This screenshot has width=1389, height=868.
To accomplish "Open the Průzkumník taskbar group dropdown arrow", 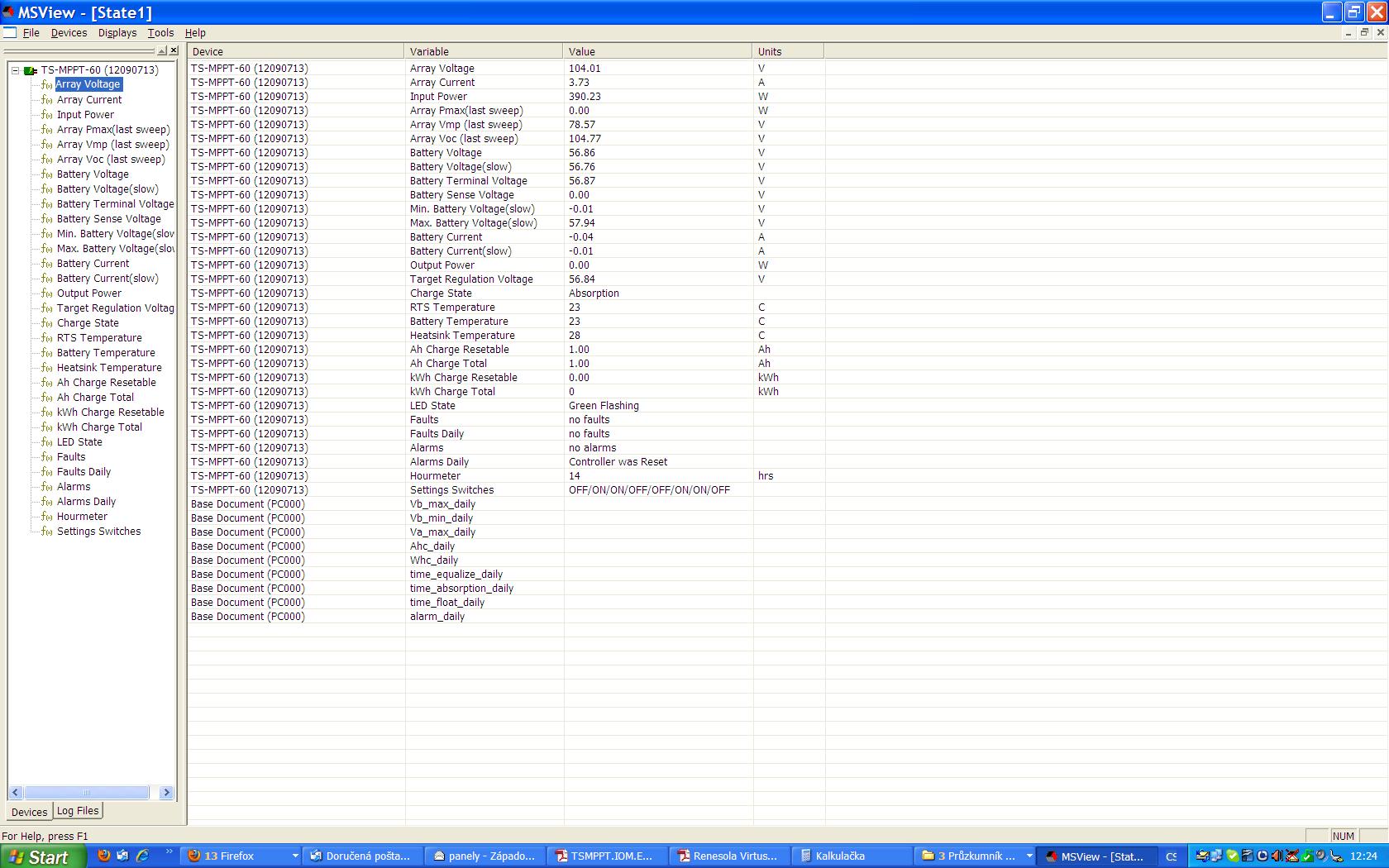I will pos(1029,856).
